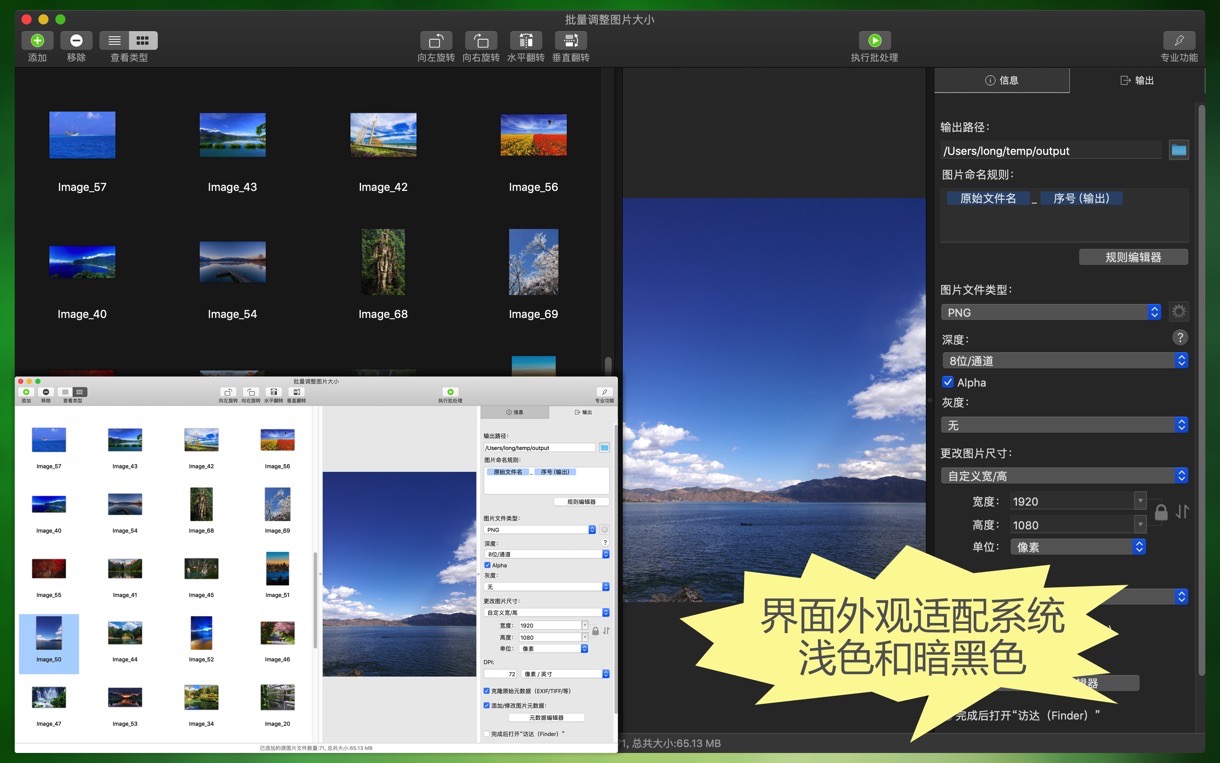Click the DPI 72 field in the light window
1220x763 pixels.
501,674
